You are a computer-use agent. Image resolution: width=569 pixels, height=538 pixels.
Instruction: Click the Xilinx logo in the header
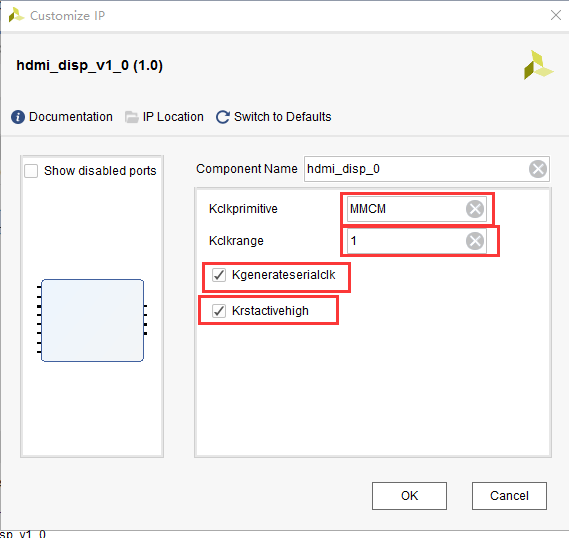pyautogui.click(x=538, y=65)
